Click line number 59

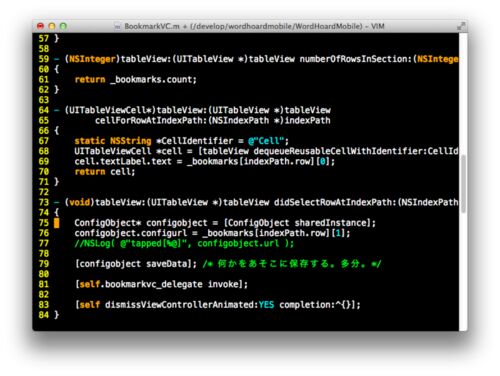pos(44,59)
